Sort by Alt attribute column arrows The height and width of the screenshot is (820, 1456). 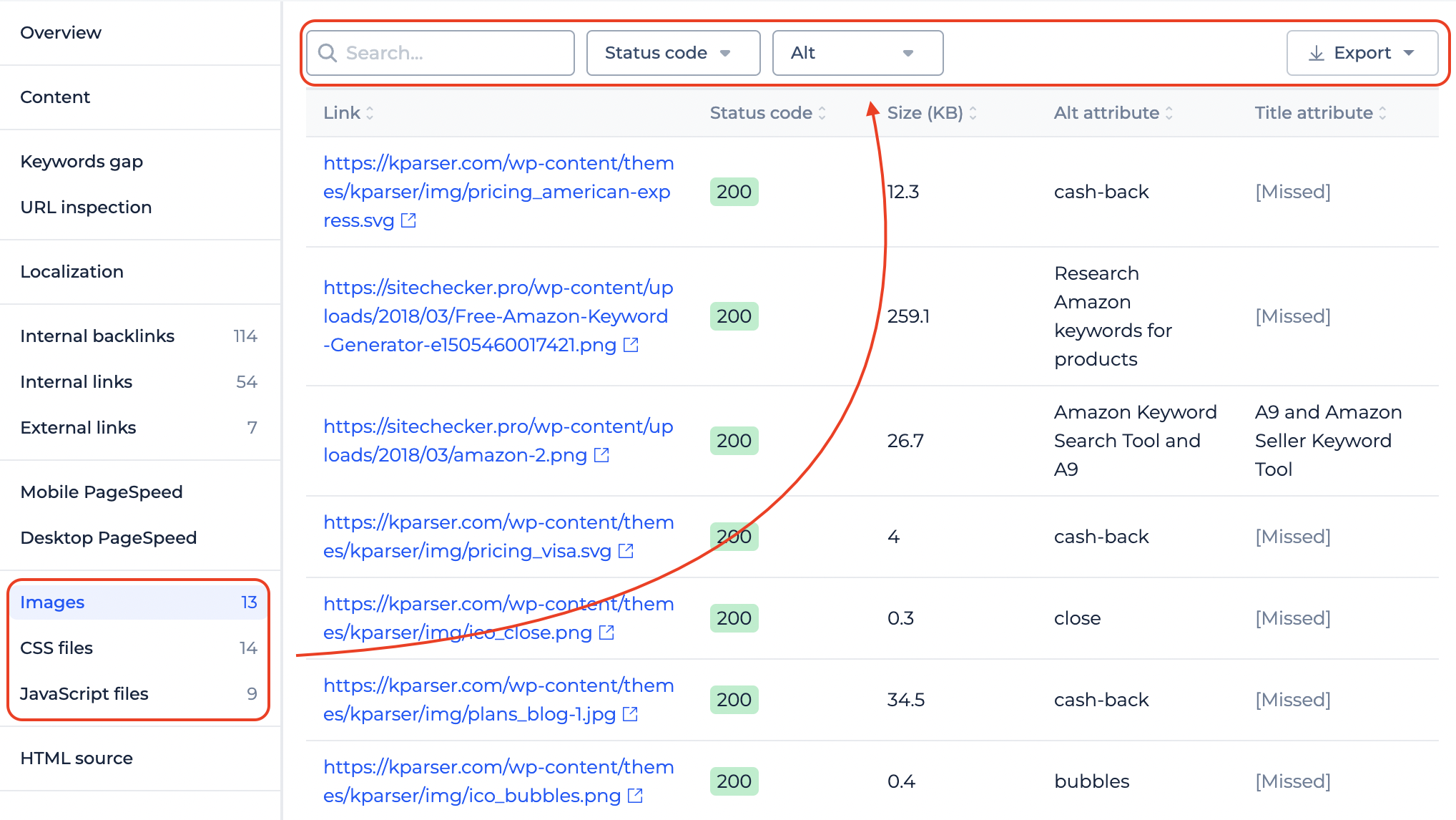[1169, 113]
